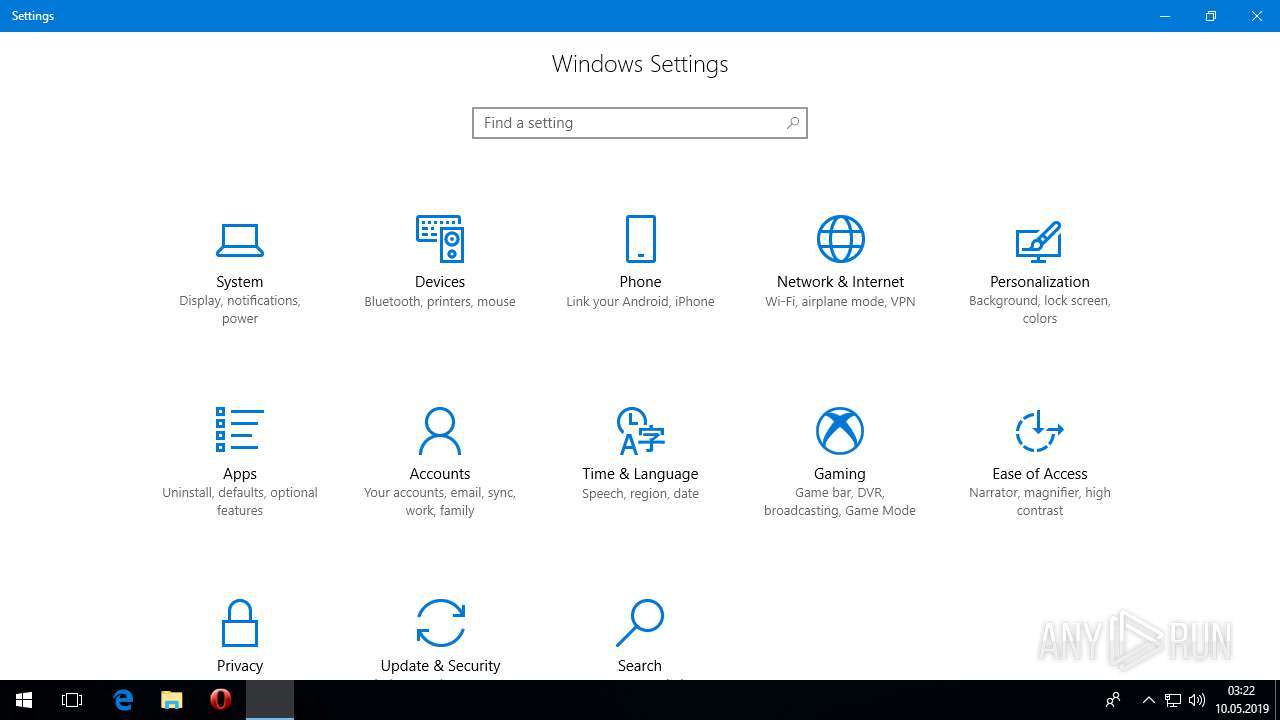The height and width of the screenshot is (720, 1280).
Task: Click the Ease of Access label
Action: click(1040, 474)
